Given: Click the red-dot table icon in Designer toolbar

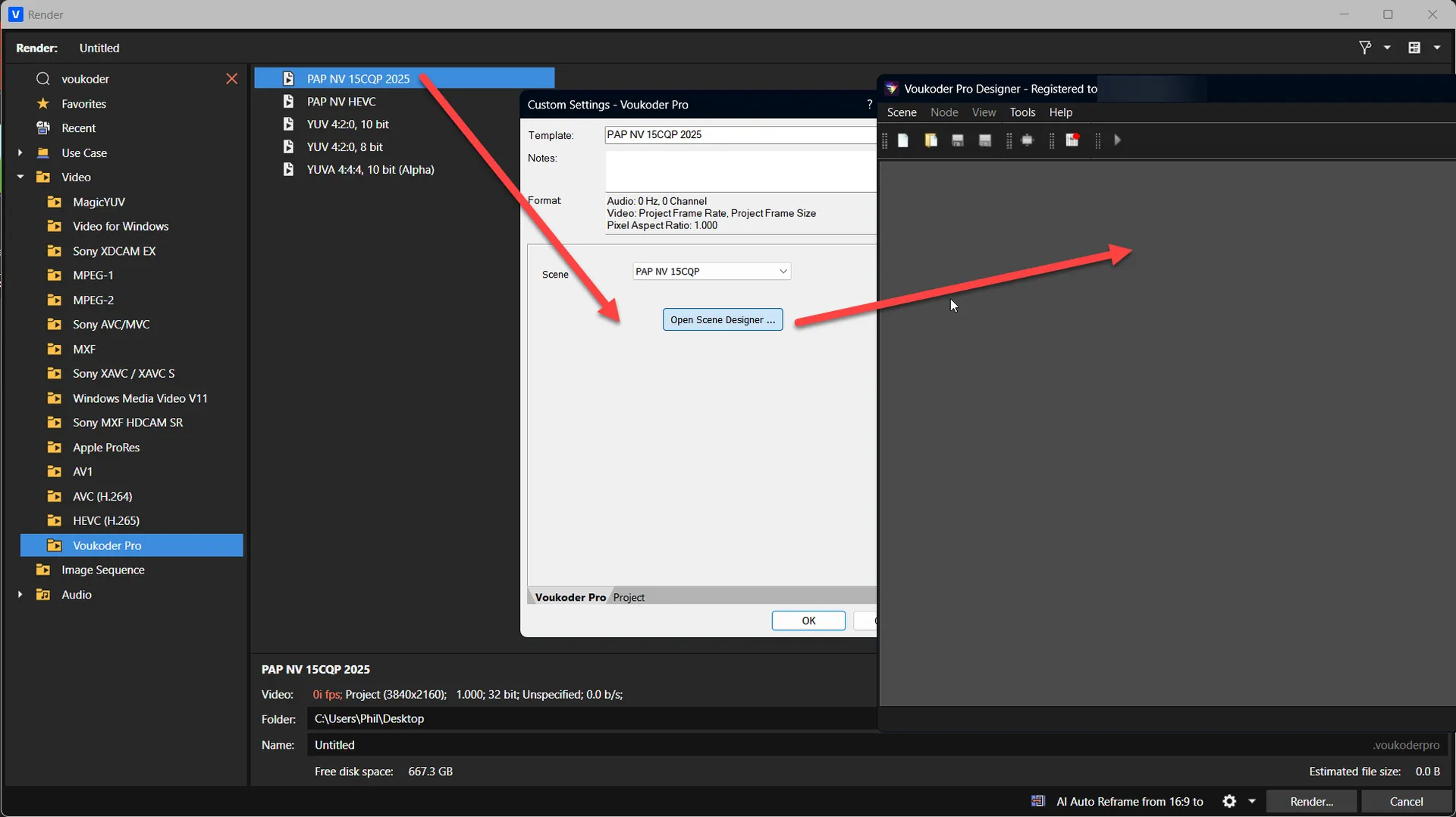Looking at the screenshot, I should [1072, 140].
